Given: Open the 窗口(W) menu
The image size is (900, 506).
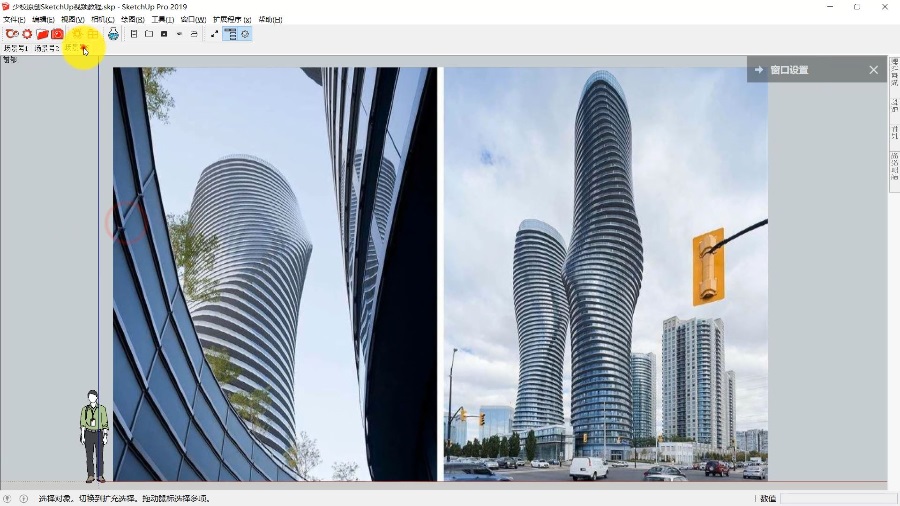Looking at the screenshot, I should [193, 20].
